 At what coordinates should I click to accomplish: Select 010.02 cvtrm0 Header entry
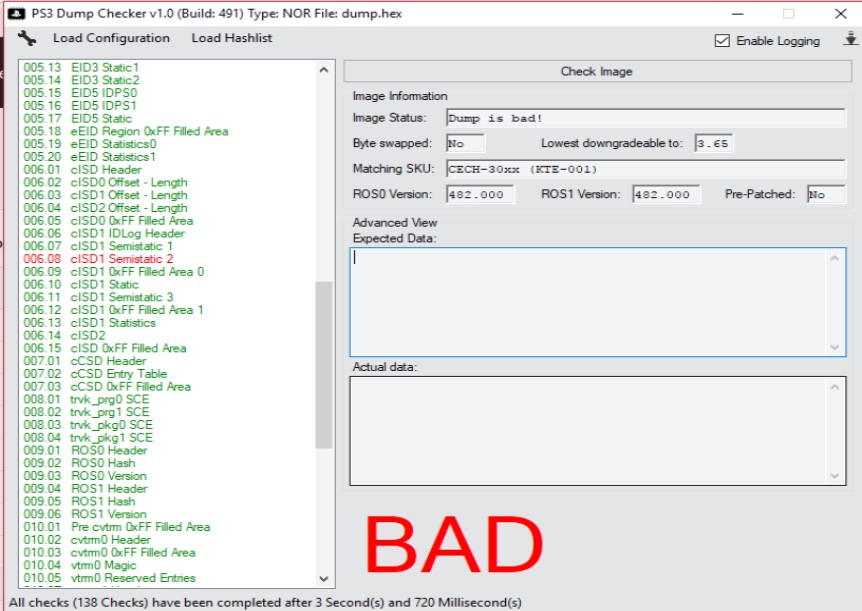87,540
